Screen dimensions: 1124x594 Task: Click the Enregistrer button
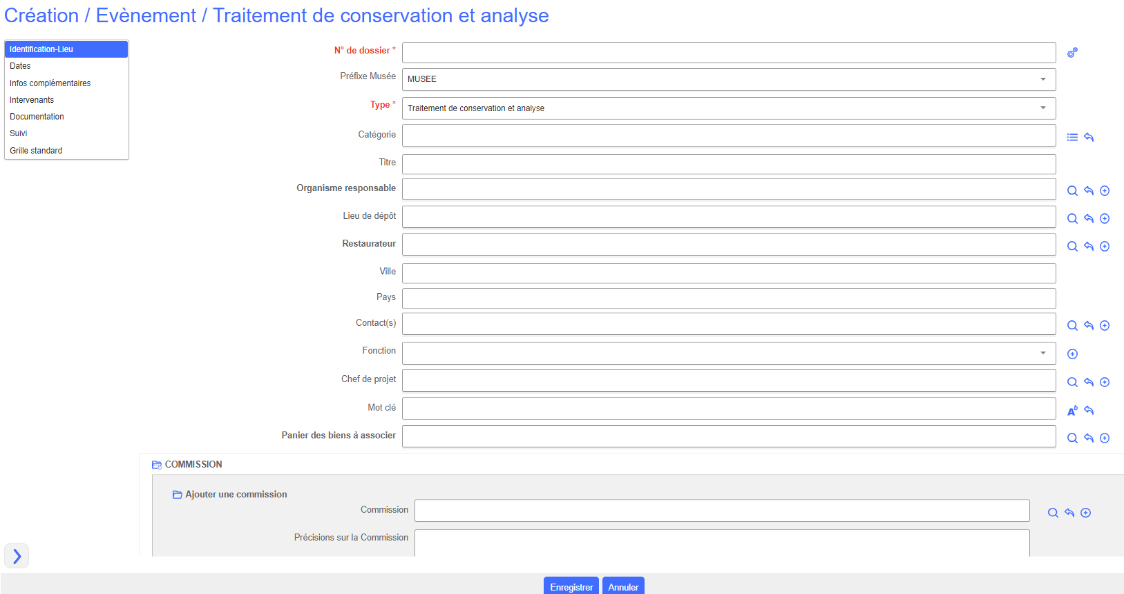571,587
